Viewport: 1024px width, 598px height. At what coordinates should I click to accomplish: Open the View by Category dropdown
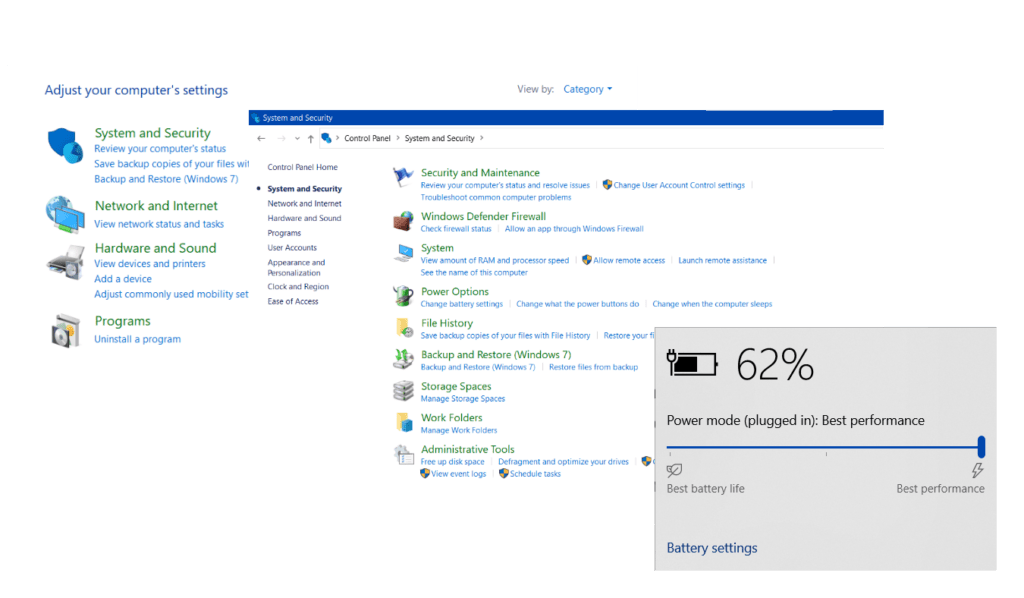click(587, 89)
